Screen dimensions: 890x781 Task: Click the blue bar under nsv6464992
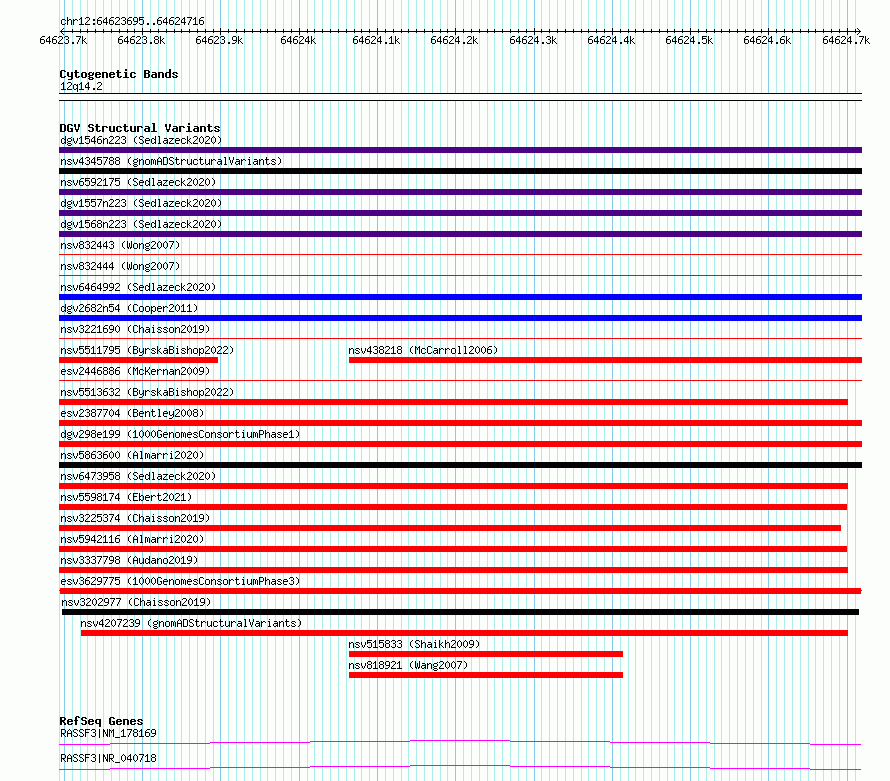[x=460, y=297]
